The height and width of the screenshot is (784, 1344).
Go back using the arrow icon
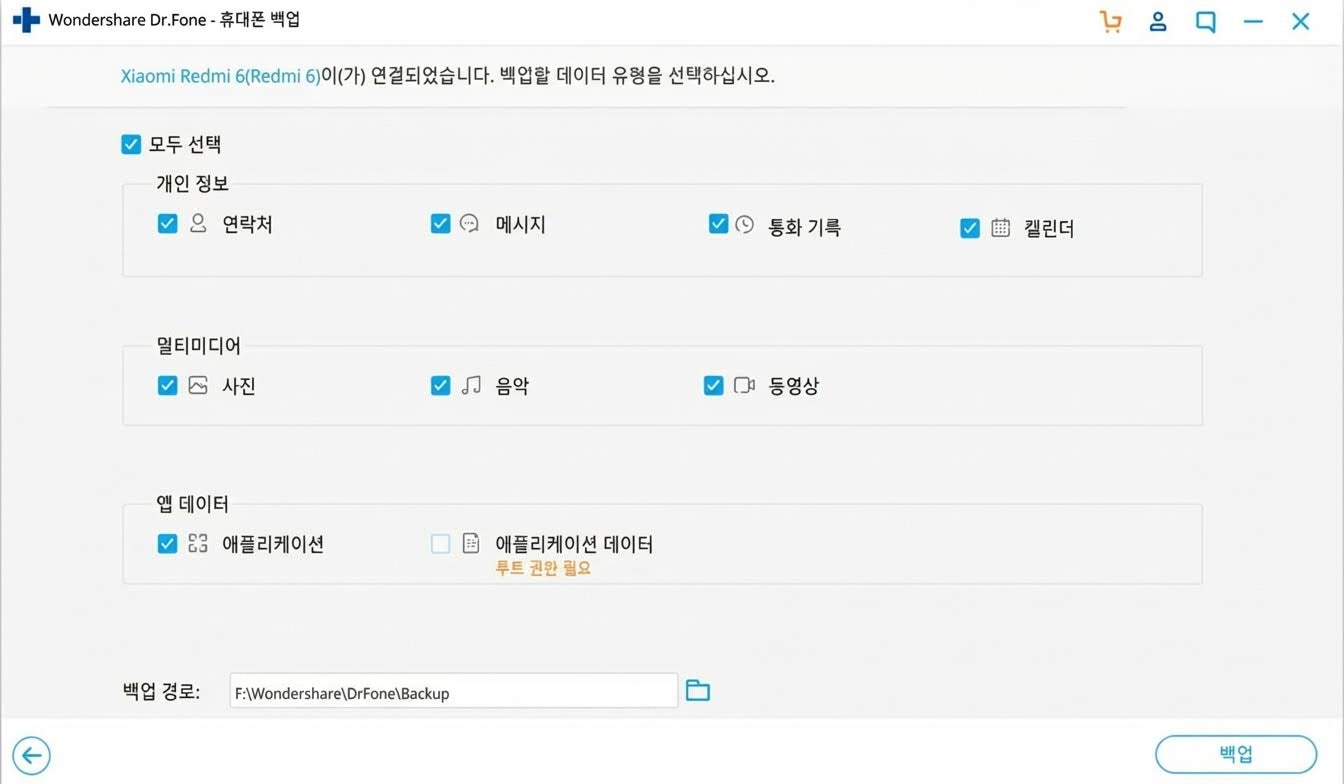click(x=33, y=755)
